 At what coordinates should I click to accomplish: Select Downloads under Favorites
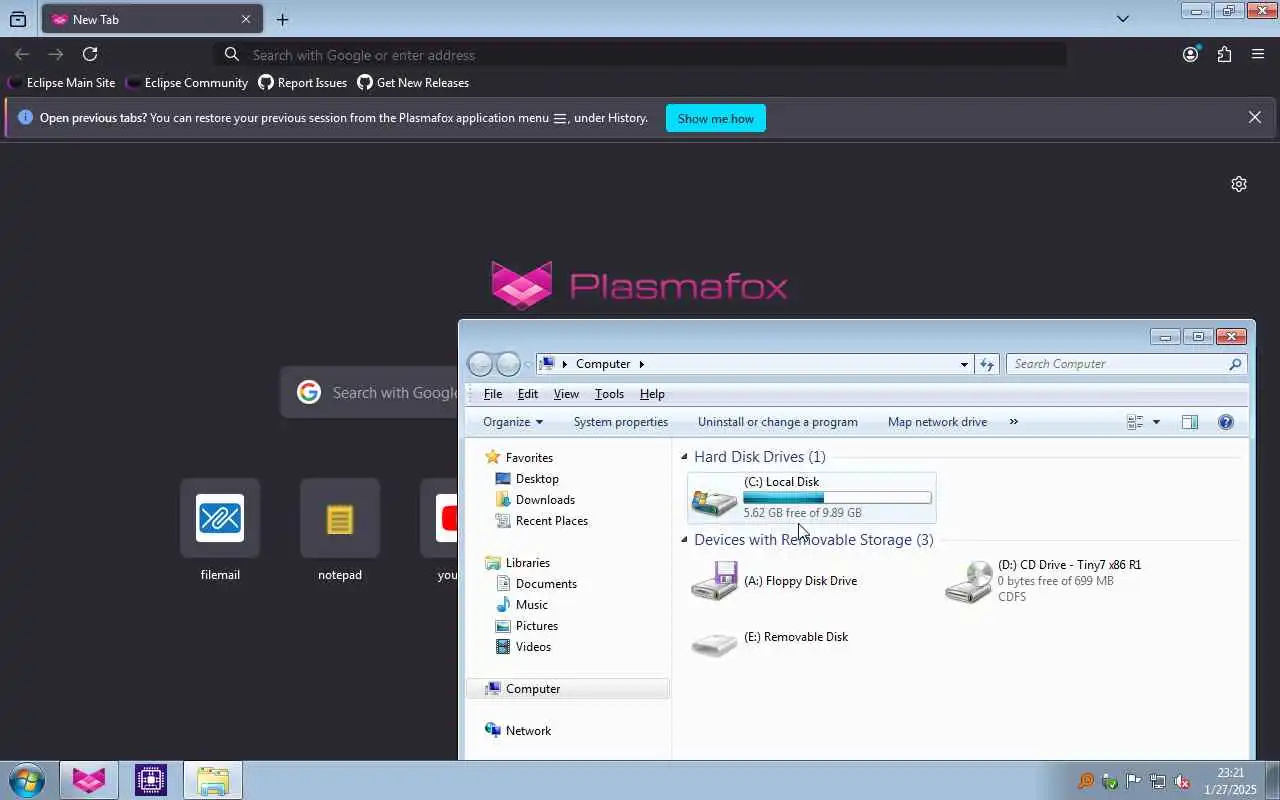[x=545, y=500]
